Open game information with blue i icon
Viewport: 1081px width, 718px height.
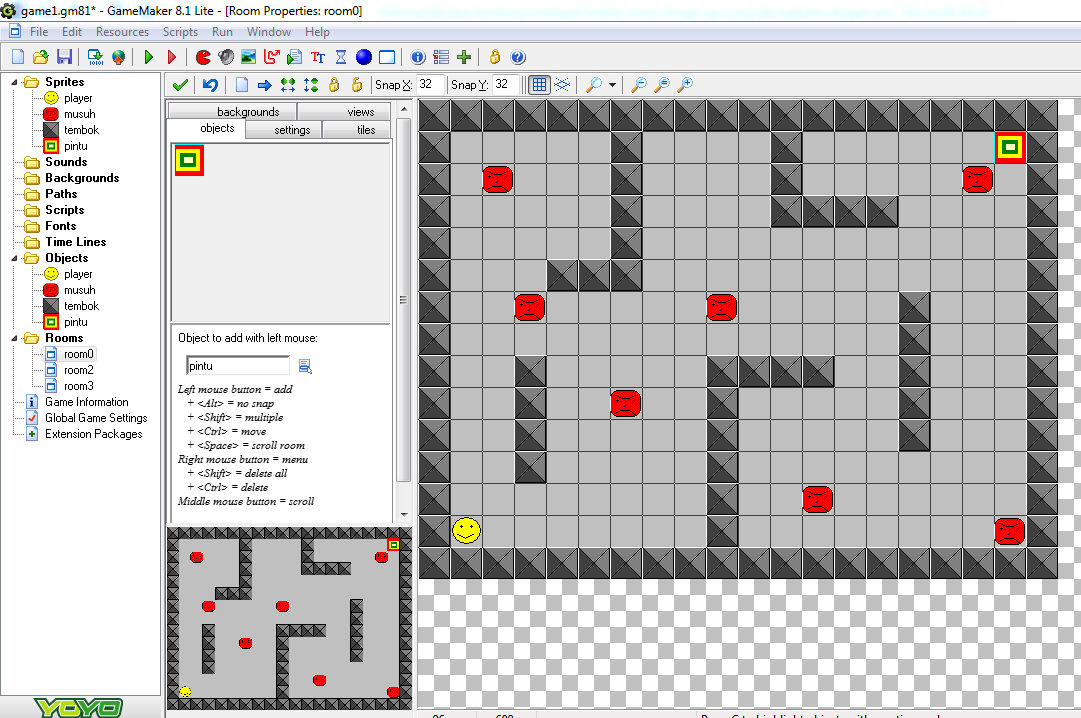[x=418, y=57]
